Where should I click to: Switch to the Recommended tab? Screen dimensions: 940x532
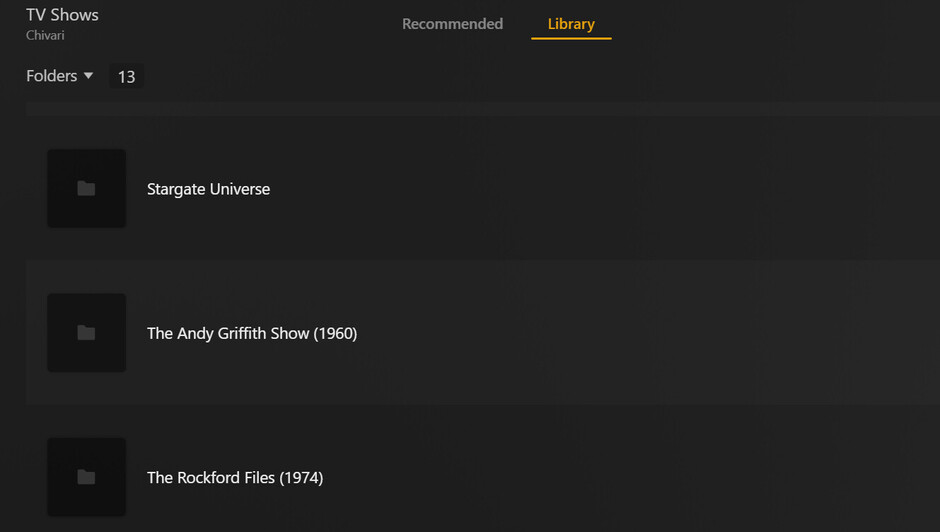click(x=452, y=24)
